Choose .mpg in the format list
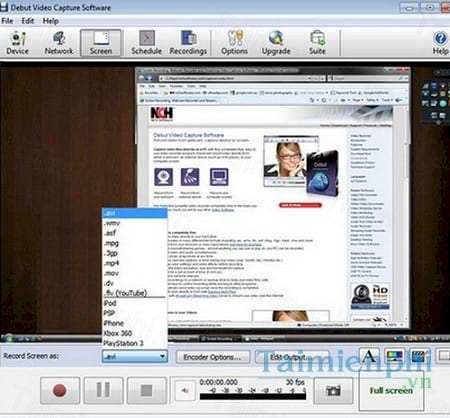The height and width of the screenshot is (418, 450). 134,243
